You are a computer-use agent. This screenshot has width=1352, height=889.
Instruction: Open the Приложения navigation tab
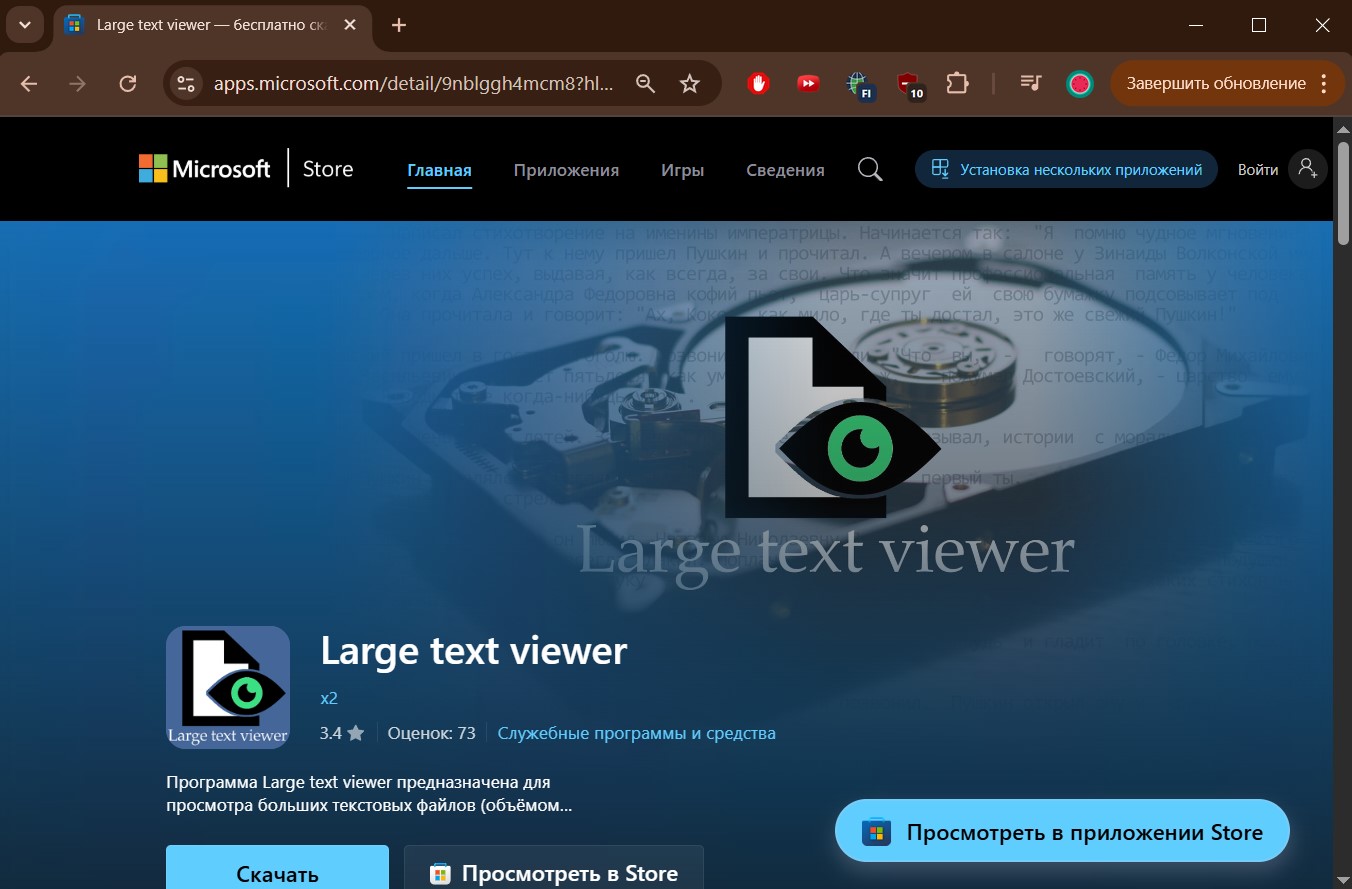coord(566,170)
